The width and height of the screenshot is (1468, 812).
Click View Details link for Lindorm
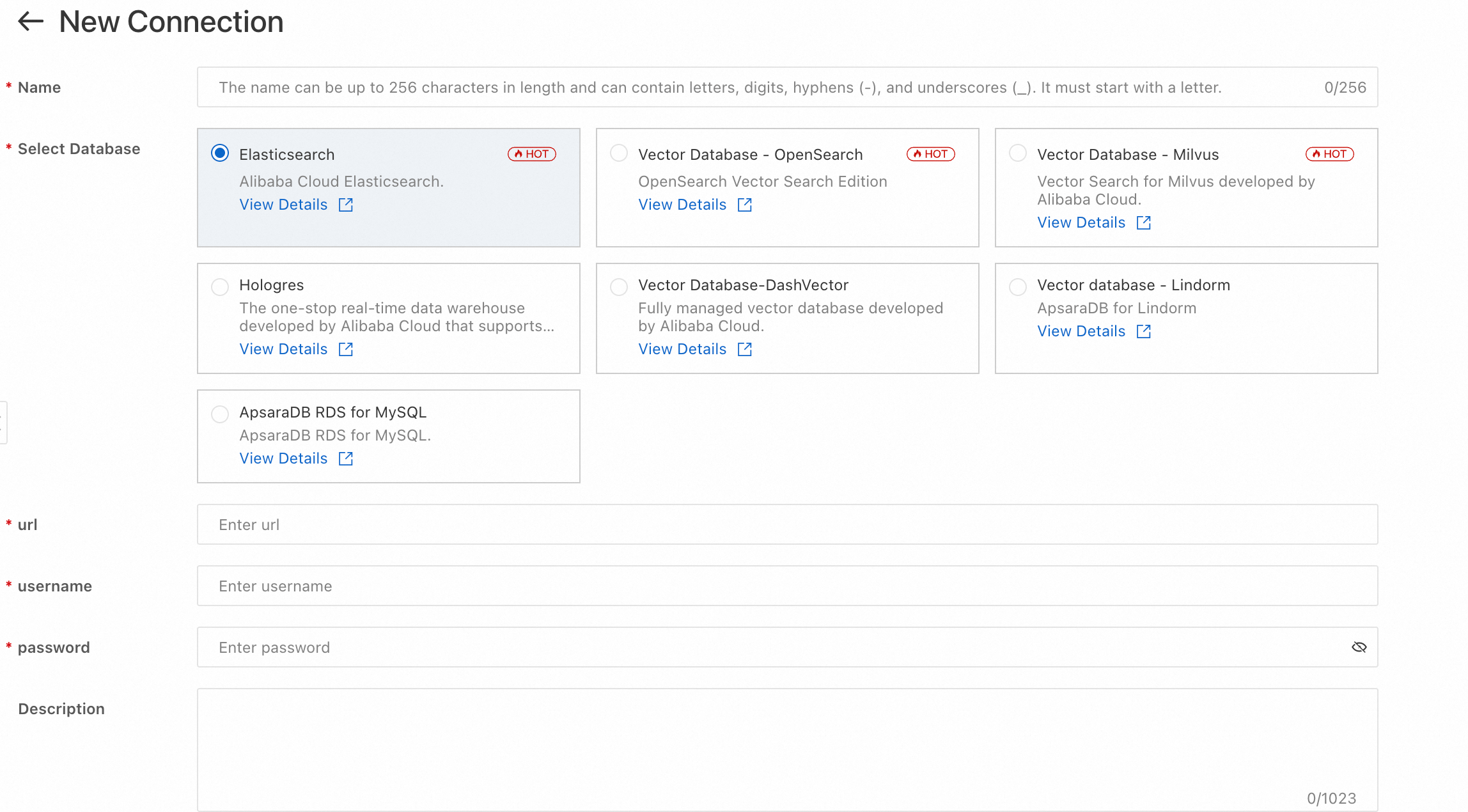pos(1081,331)
